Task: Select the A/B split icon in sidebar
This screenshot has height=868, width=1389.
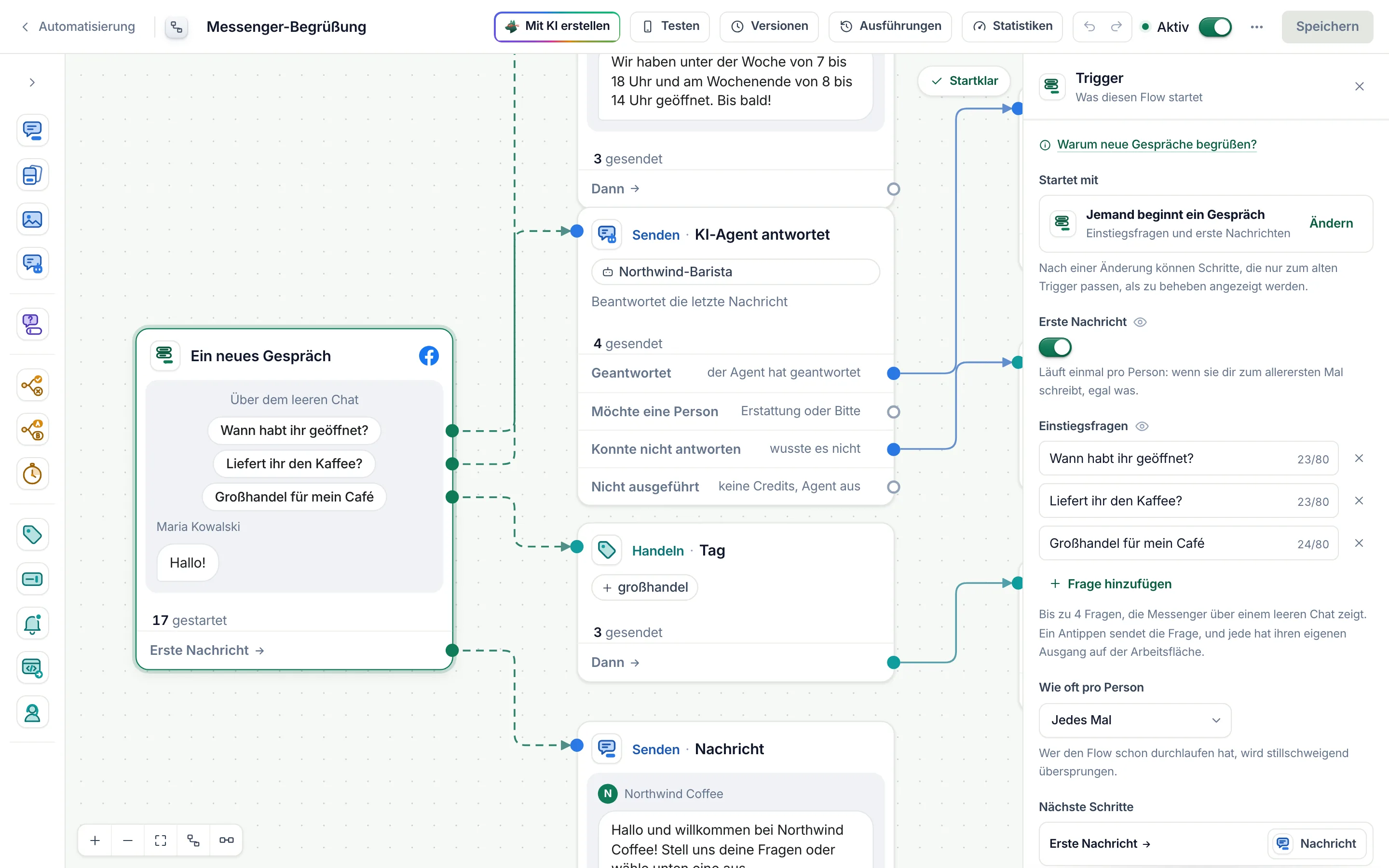Action: point(32,429)
